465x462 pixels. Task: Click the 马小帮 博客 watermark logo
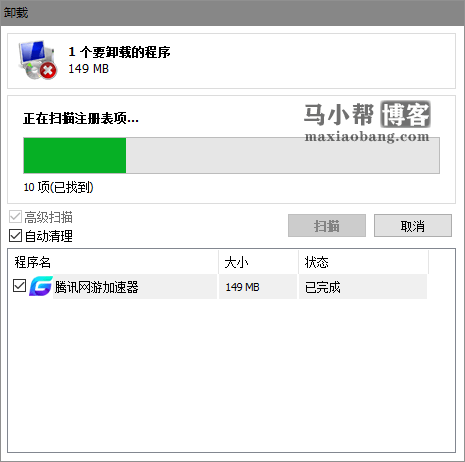click(367, 114)
